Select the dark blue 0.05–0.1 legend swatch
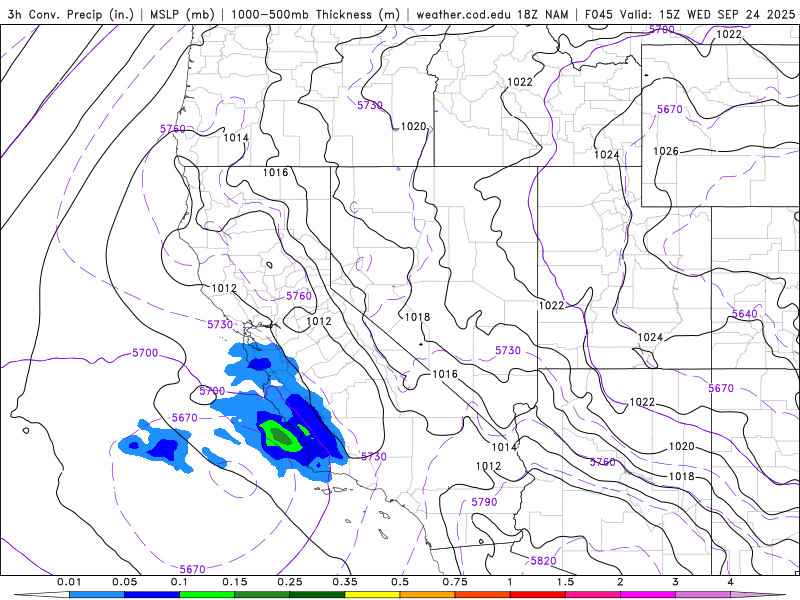The height and width of the screenshot is (600, 800). click(x=152, y=595)
